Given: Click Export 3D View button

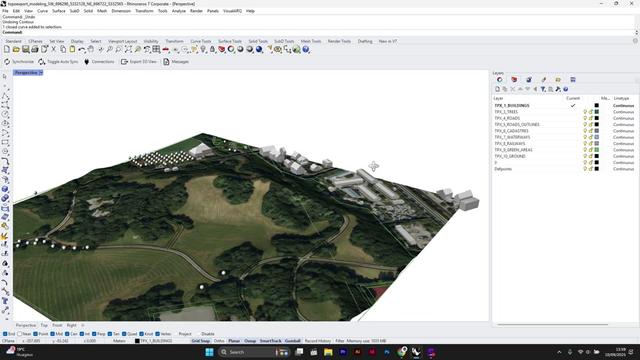Looking at the screenshot, I should coord(139,62).
